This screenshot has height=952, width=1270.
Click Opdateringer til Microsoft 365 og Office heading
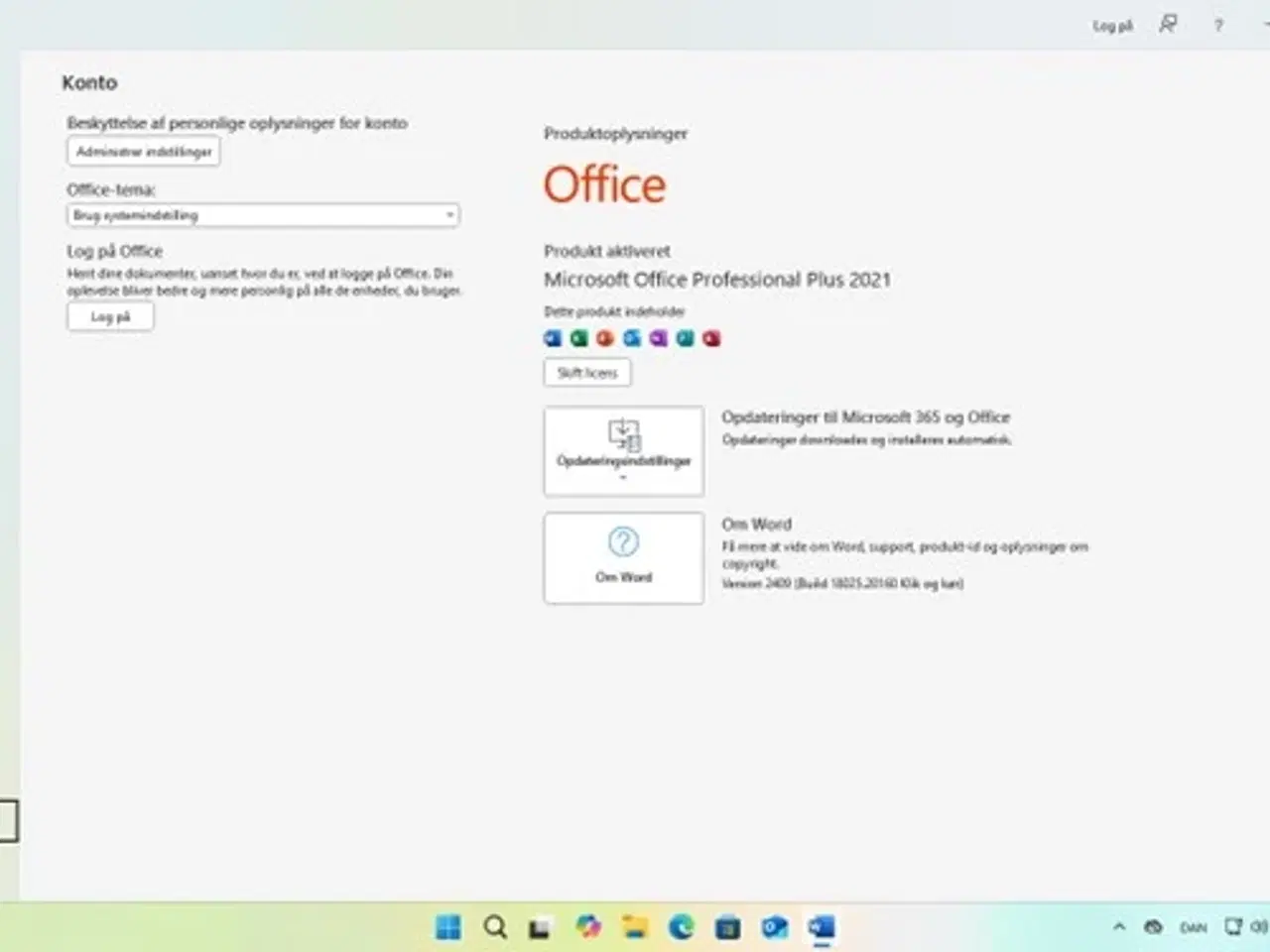click(x=865, y=417)
